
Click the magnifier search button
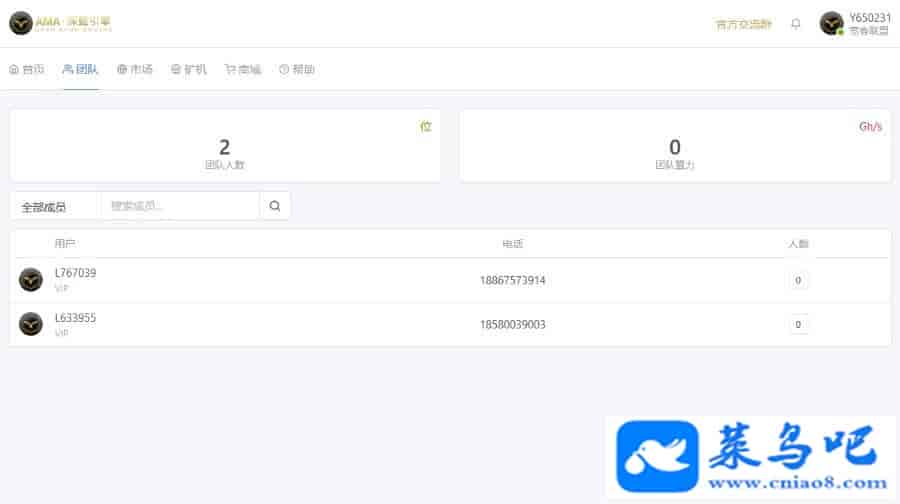pos(275,206)
